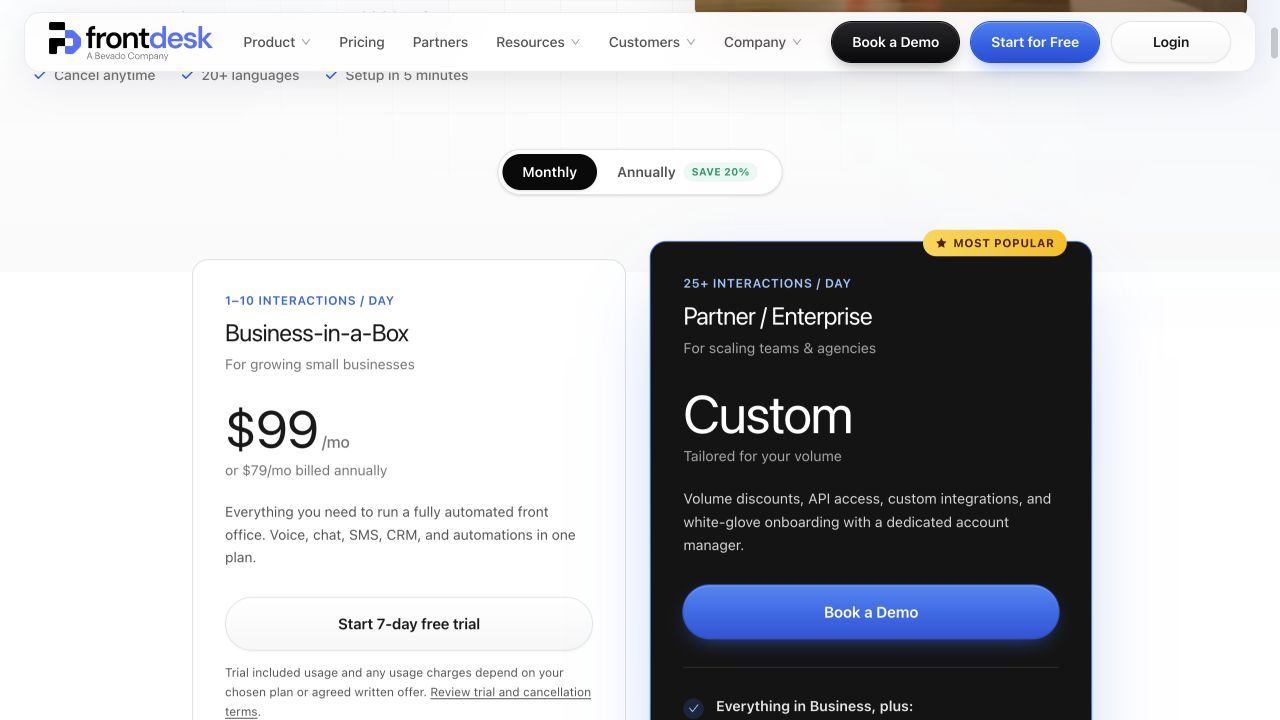Click the checkmark next to Setup in 5 minutes
1280x720 pixels.
[x=331, y=75]
